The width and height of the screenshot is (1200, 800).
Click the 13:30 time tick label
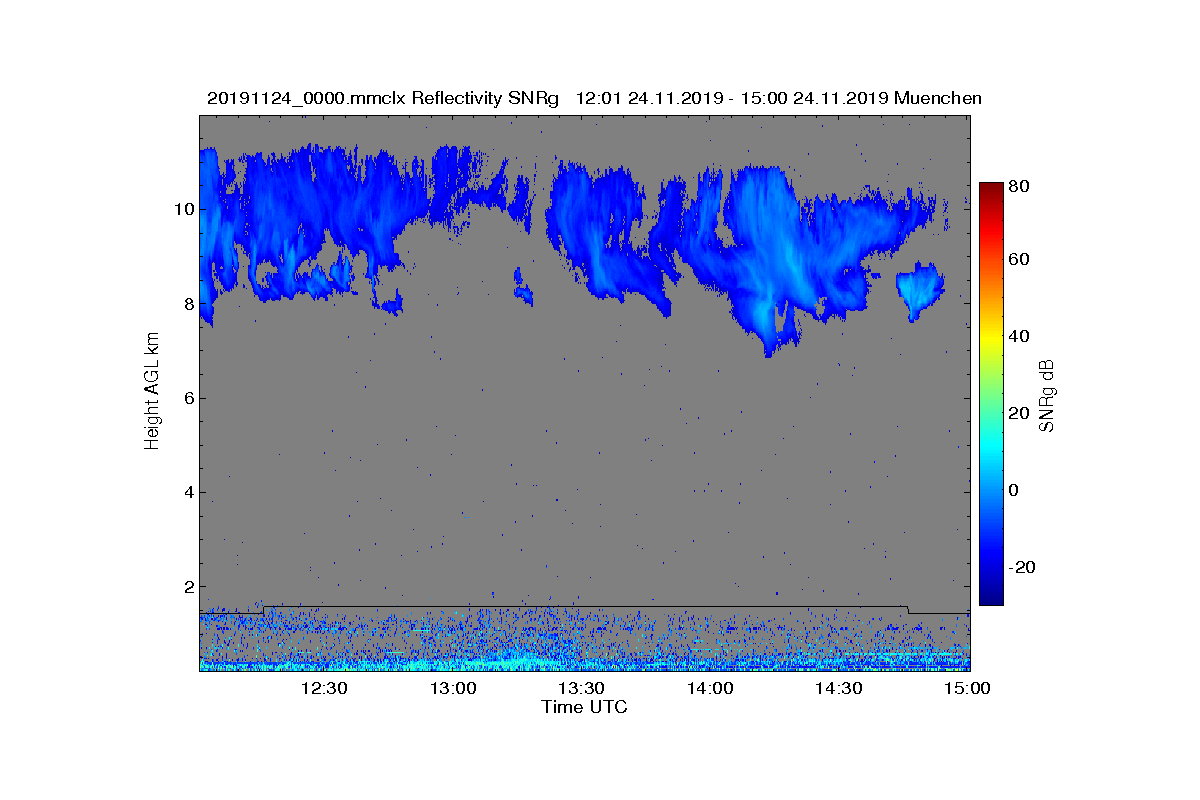[581, 688]
